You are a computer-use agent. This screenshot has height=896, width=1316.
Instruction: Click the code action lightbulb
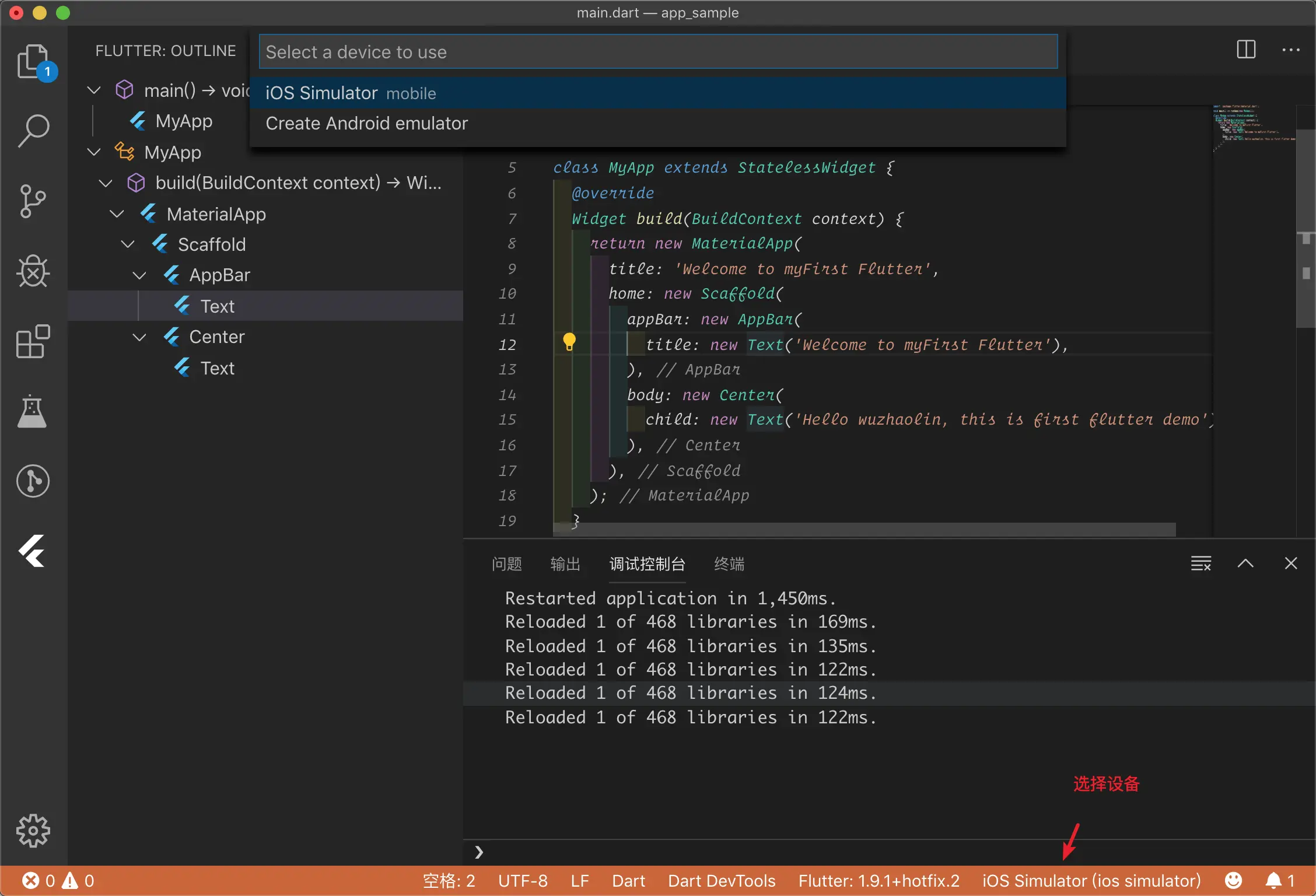569,342
